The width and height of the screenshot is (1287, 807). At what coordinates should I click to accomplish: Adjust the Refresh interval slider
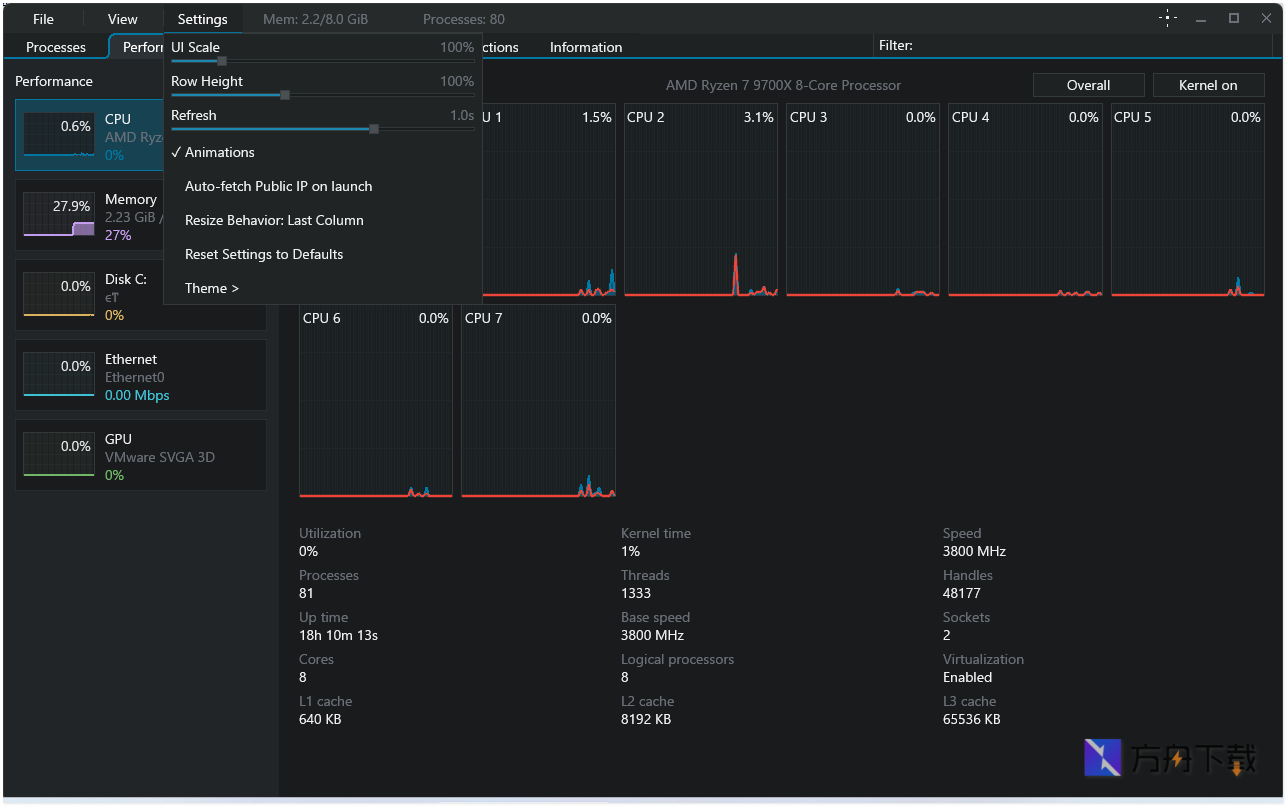pyautogui.click(x=322, y=129)
